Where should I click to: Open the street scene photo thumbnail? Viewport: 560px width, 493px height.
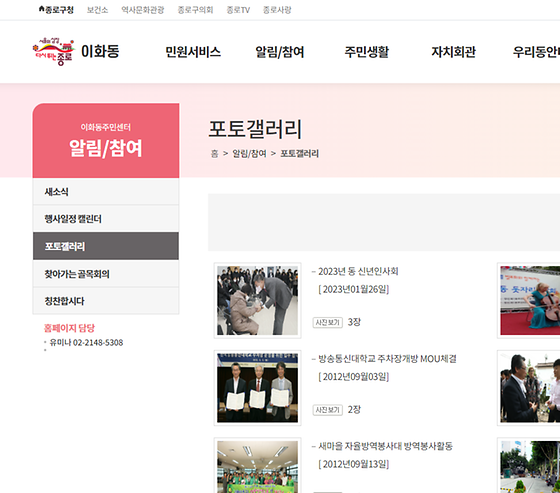(x=529, y=465)
